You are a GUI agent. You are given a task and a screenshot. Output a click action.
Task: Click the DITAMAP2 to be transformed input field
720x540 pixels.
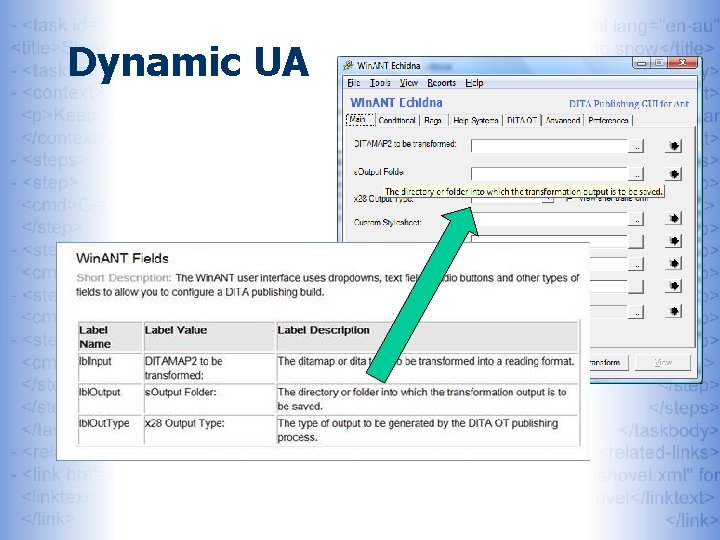point(549,146)
